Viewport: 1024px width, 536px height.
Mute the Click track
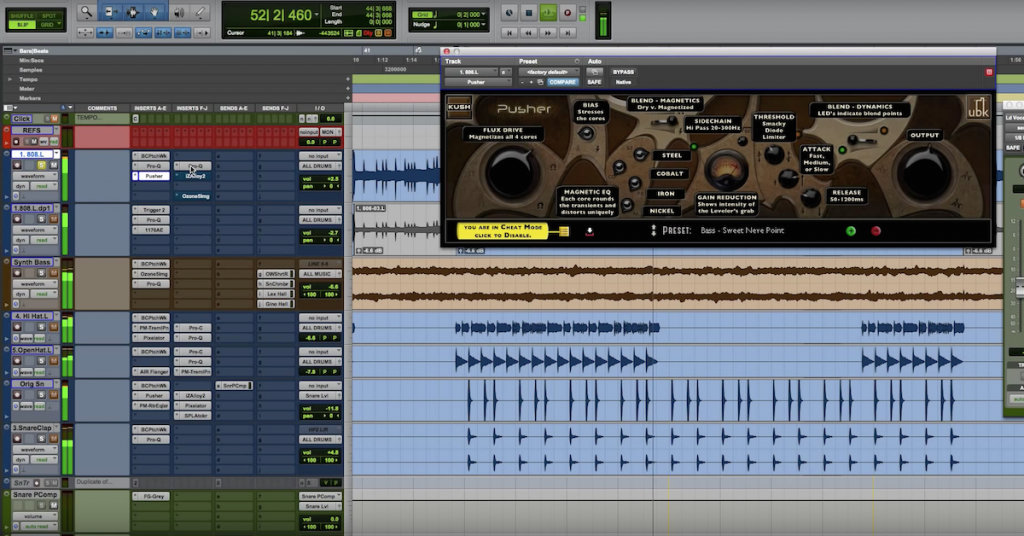point(54,119)
